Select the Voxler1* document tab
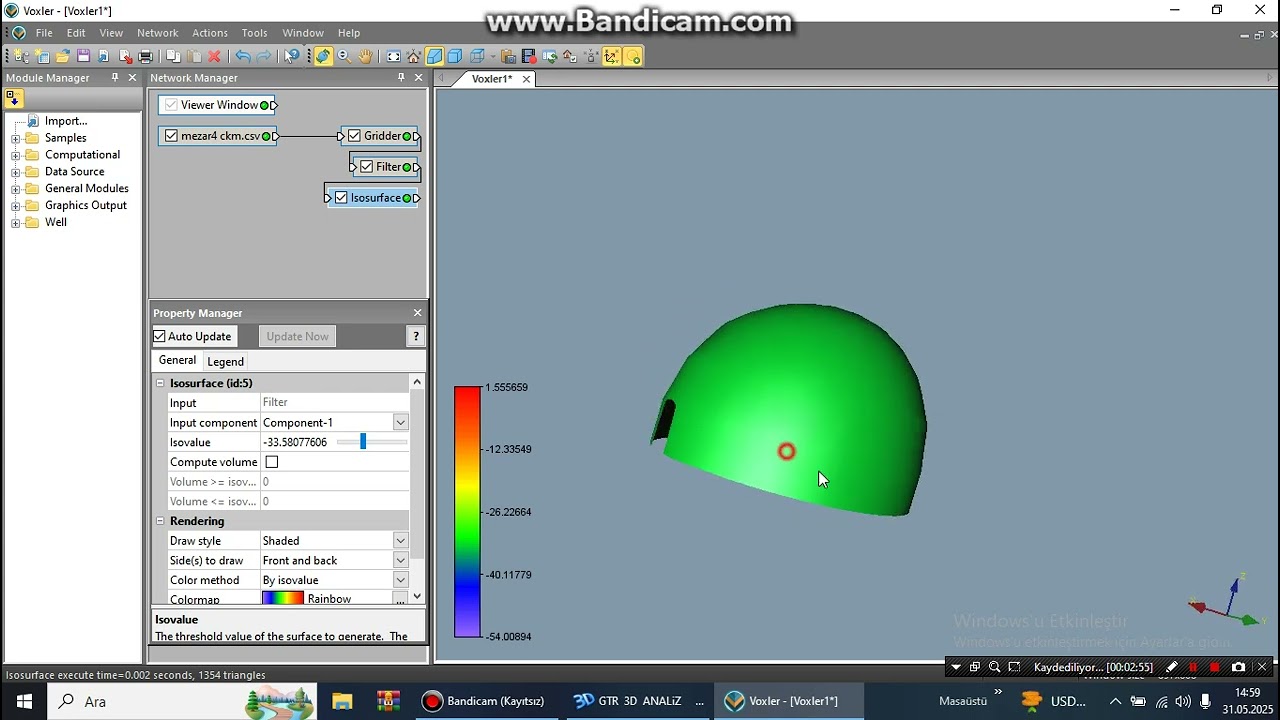Viewport: 1280px width, 720px height. tap(492, 79)
